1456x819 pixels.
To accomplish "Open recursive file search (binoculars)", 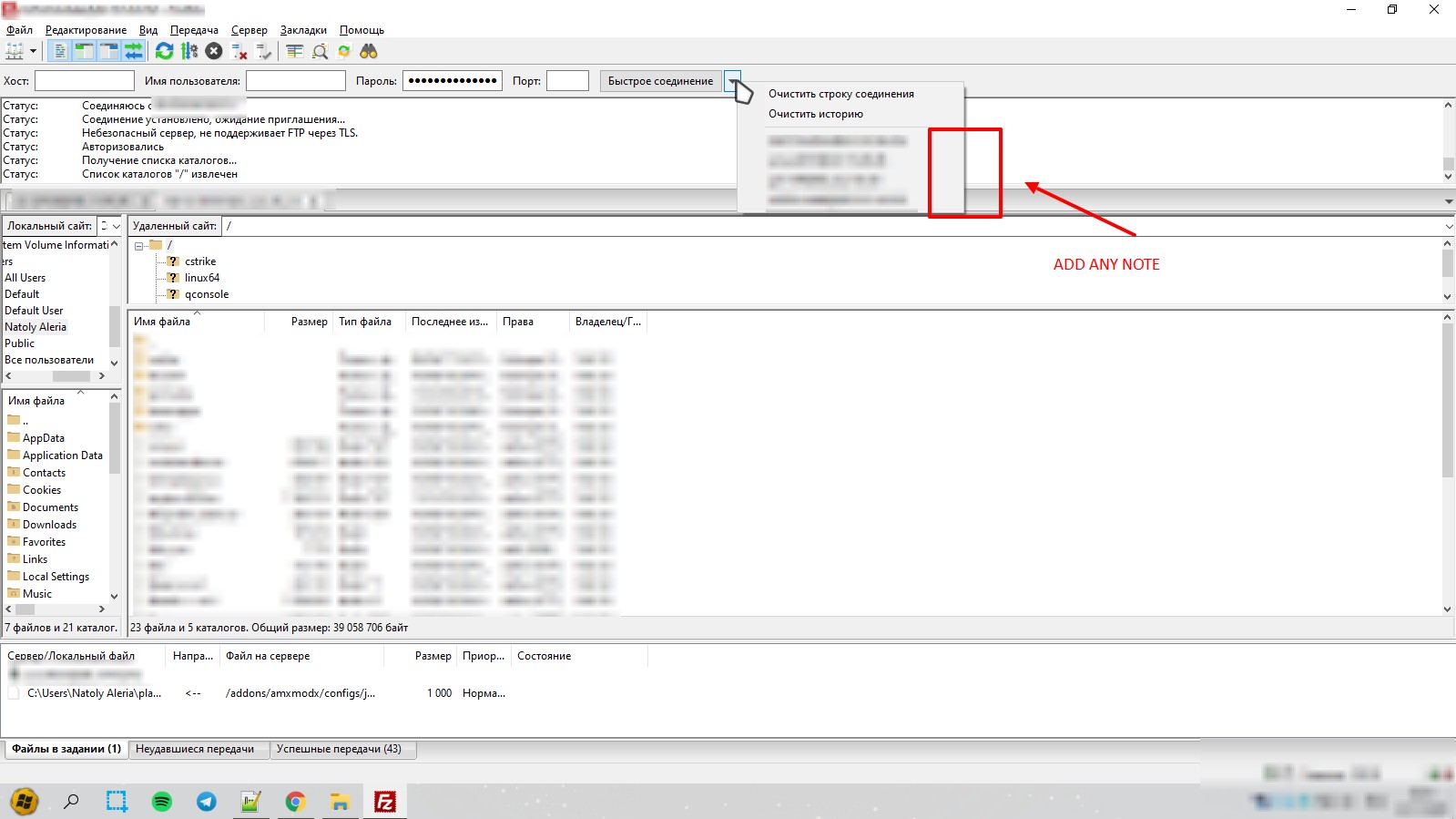I will [x=369, y=51].
